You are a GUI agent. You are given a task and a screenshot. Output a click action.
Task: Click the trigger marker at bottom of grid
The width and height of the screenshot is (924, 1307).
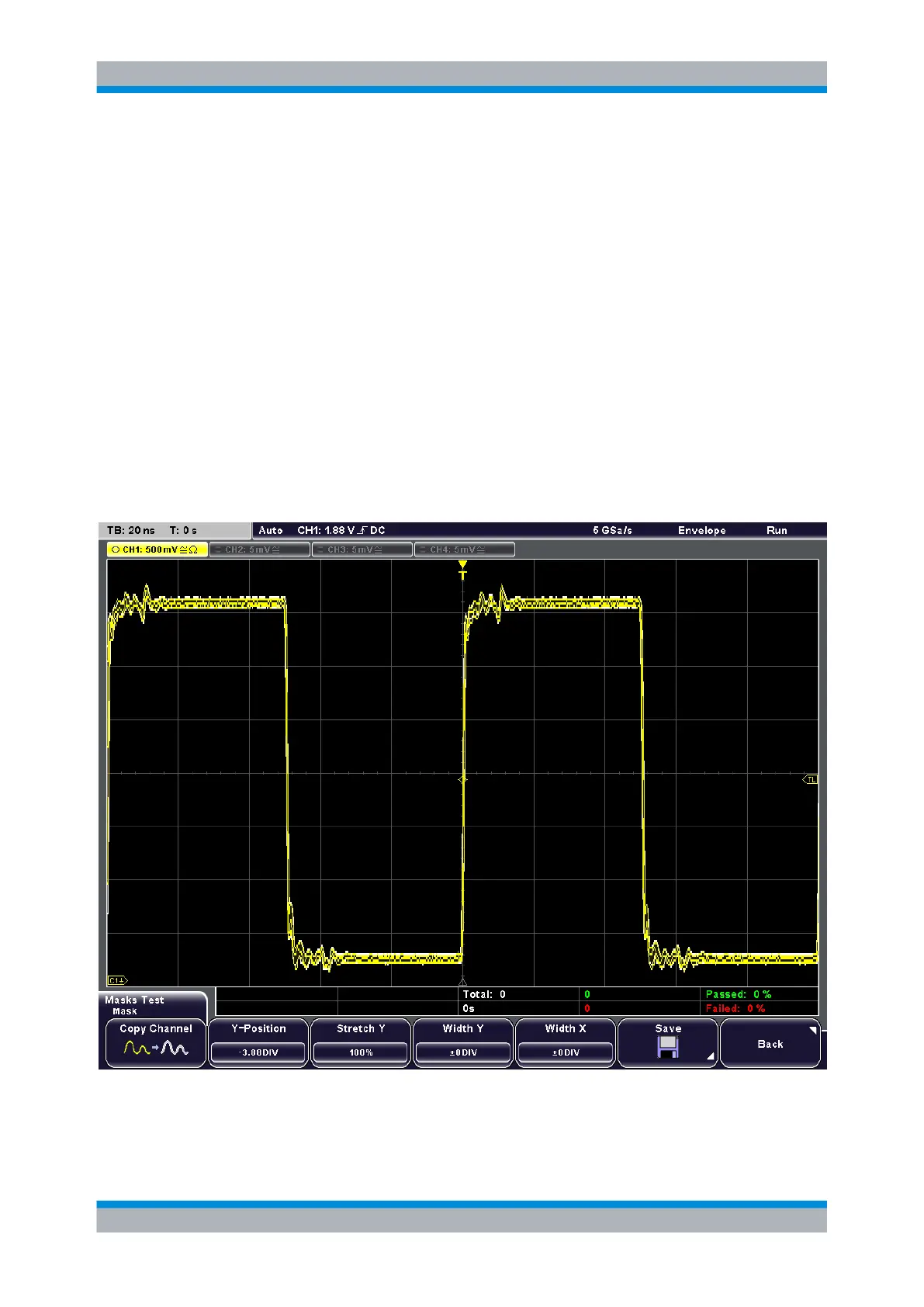(x=463, y=981)
